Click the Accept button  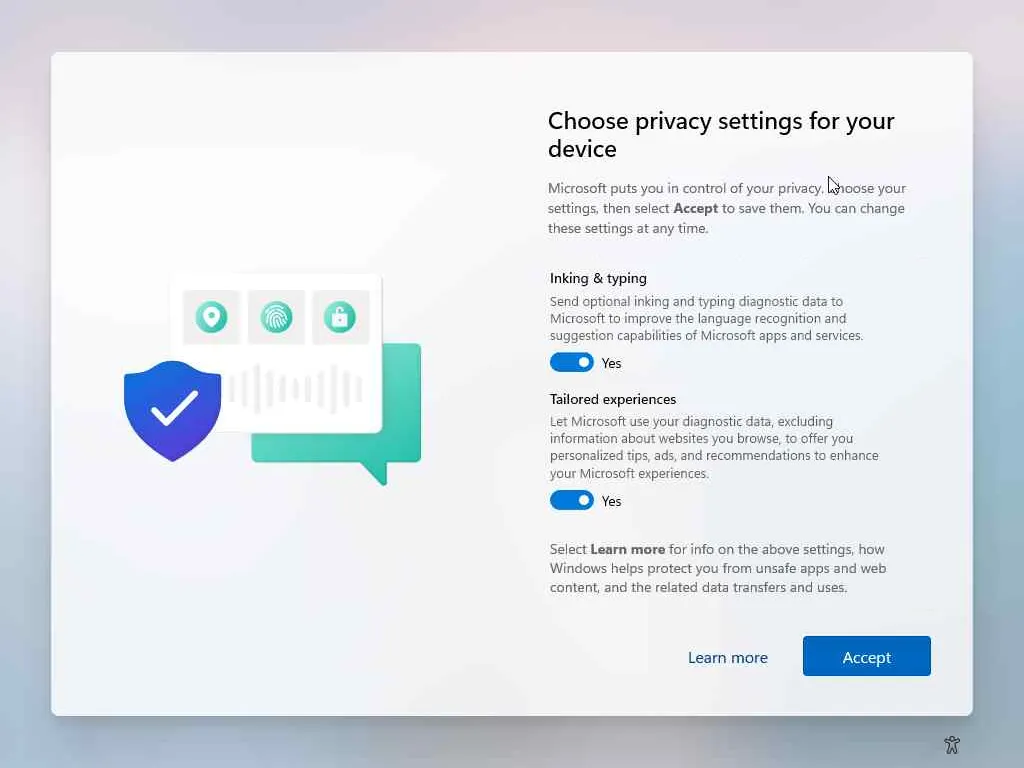[x=867, y=656]
